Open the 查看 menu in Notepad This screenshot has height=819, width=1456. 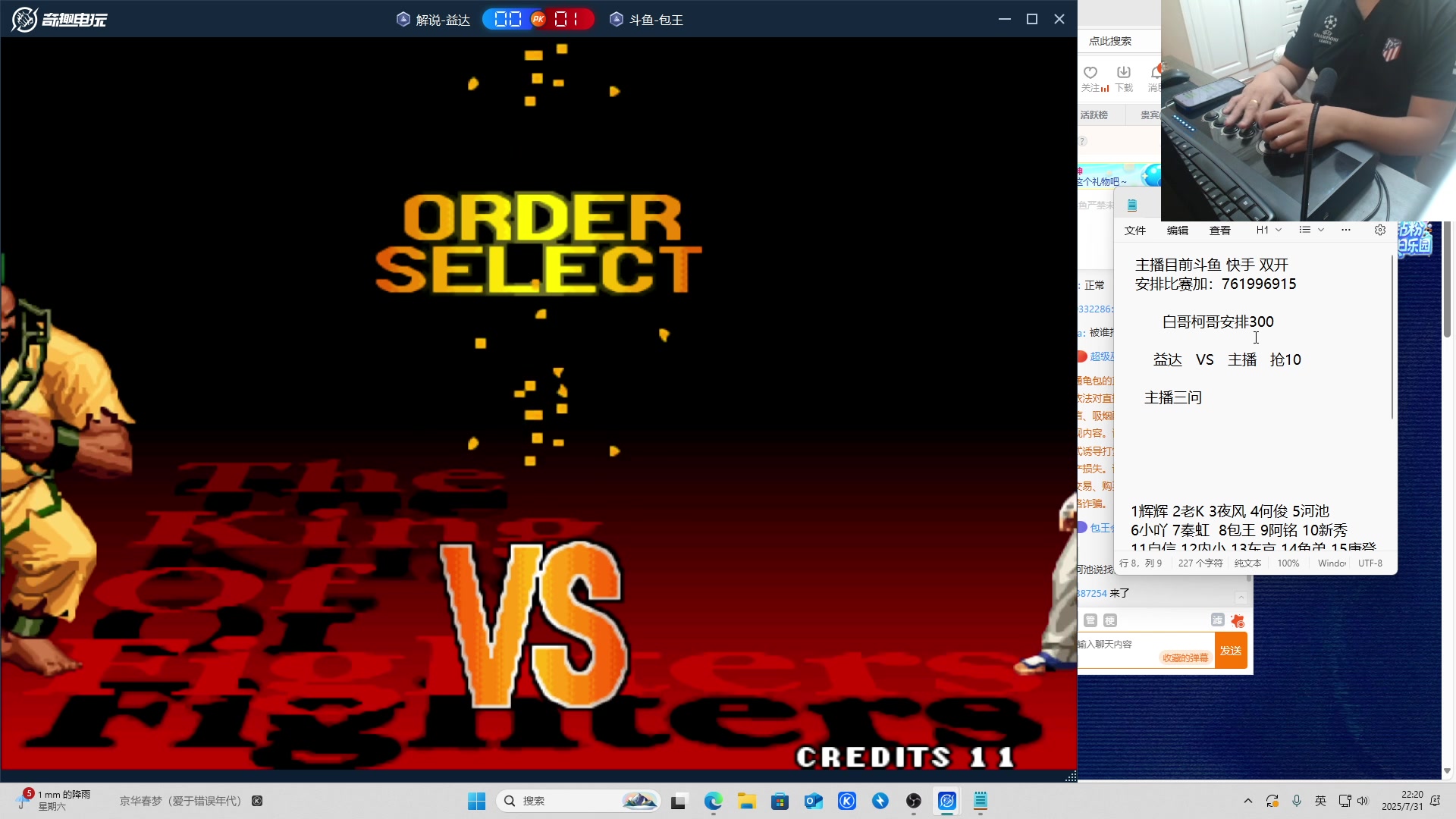coord(1220,231)
